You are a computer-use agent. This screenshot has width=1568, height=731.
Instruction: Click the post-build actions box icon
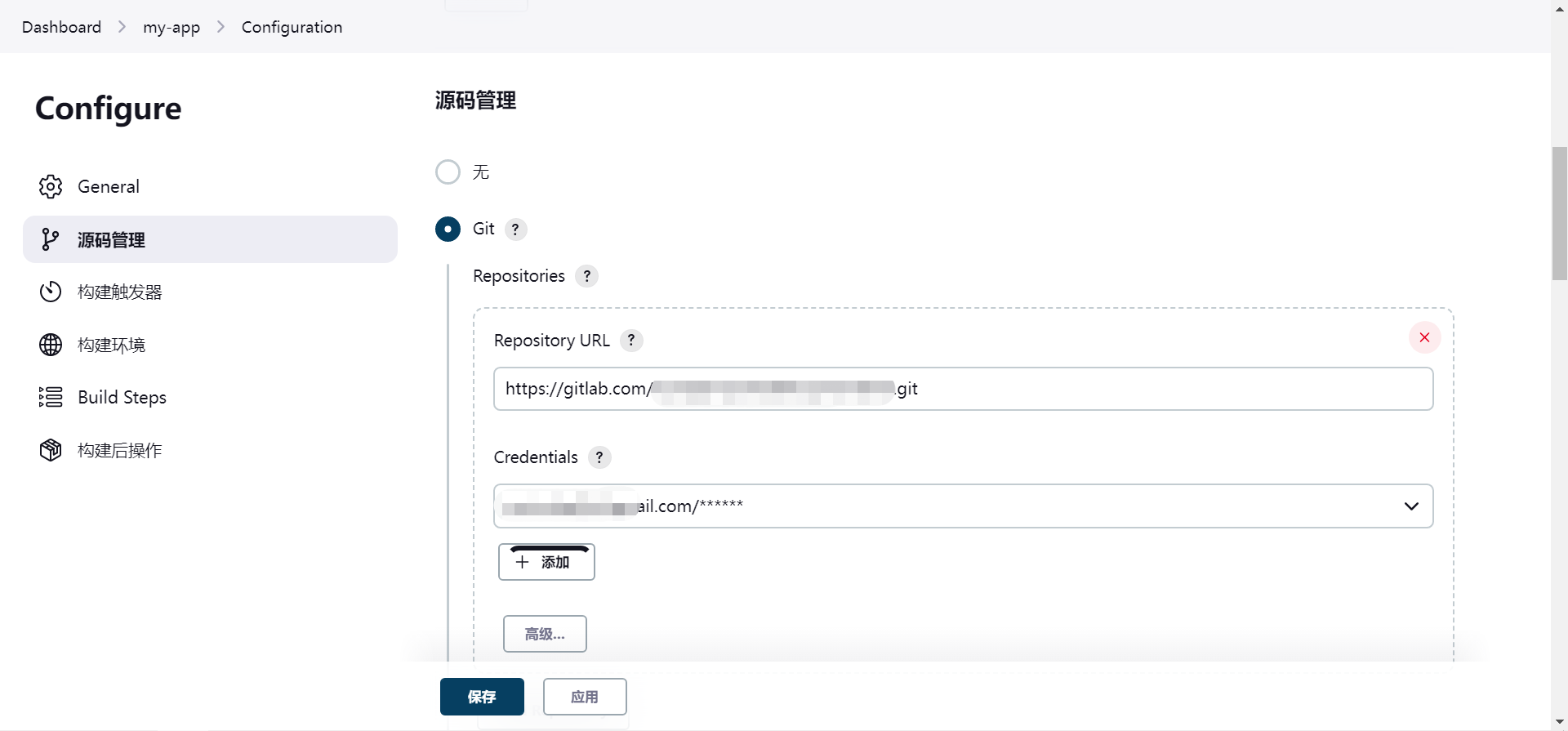pyautogui.click(x=51, y=450)
